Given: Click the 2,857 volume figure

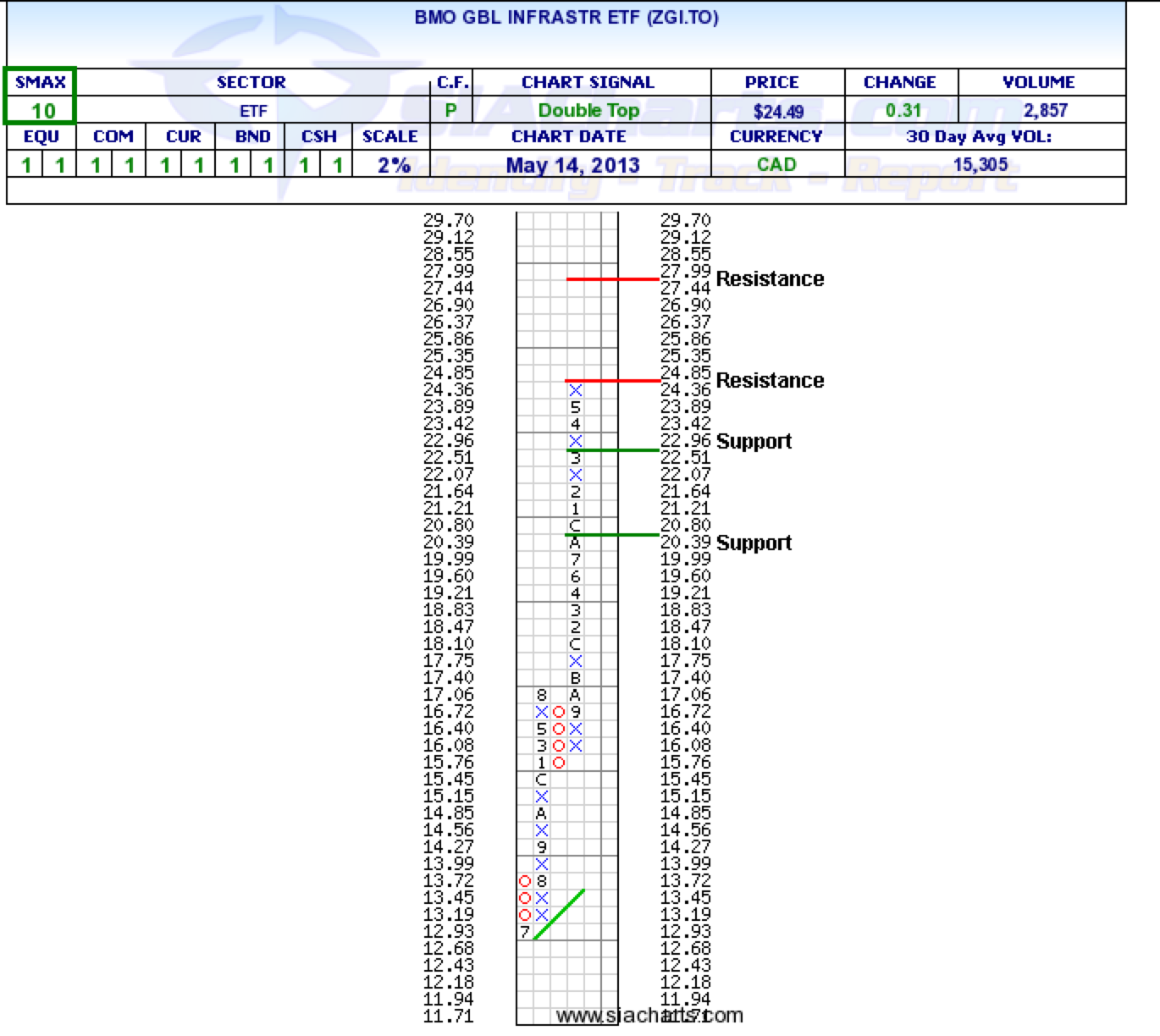Looking at the screenshot, I should coord(1045,111).
